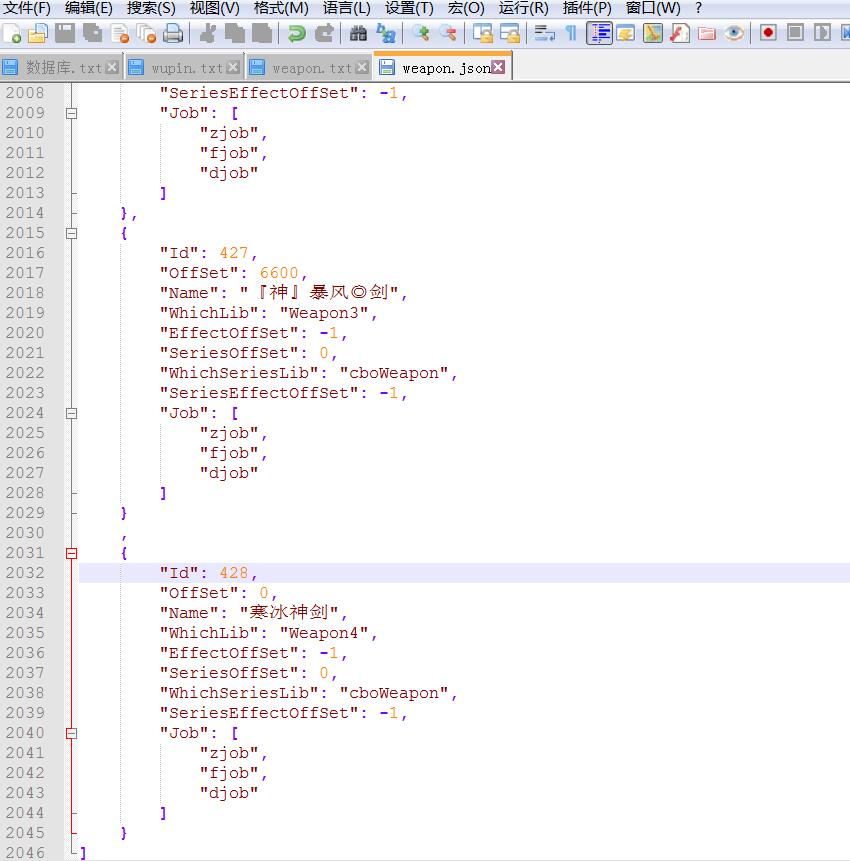Open the 设置(T) menu
The width and height of the screenshot is (850, 861).
coord(409,8)
